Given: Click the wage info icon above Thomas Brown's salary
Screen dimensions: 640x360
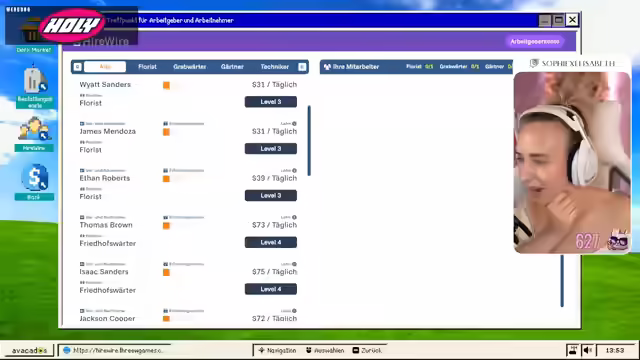Looking at the screenshot, I should coord(294,217).
